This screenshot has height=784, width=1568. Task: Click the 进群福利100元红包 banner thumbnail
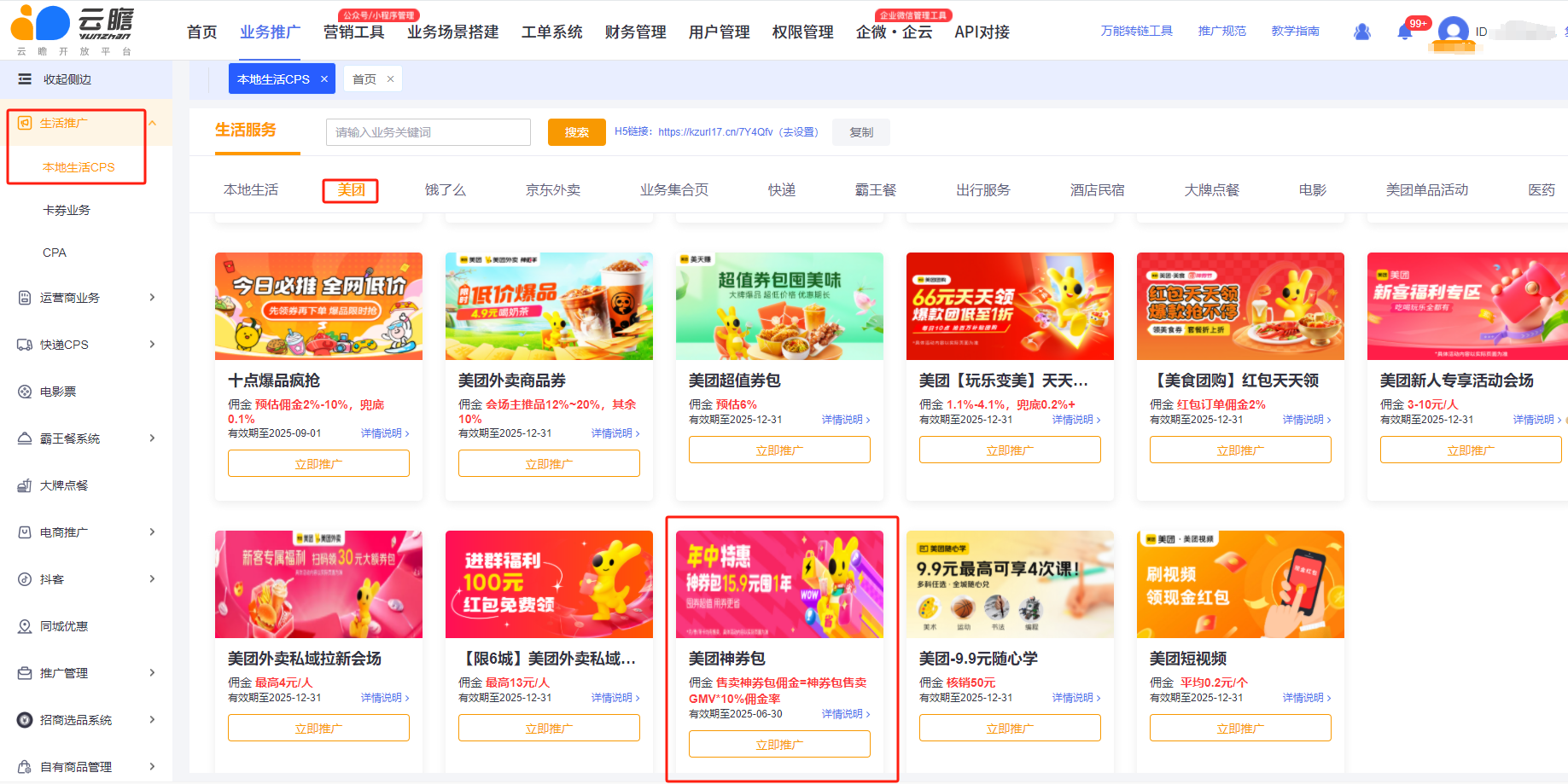coord(549,584)
